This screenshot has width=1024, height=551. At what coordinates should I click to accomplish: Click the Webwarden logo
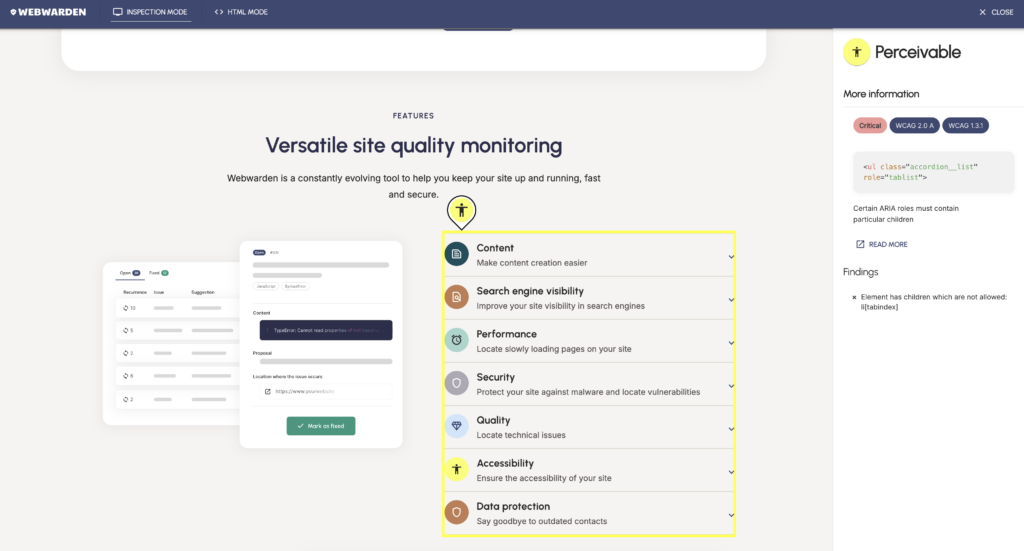tap(46, 12)
